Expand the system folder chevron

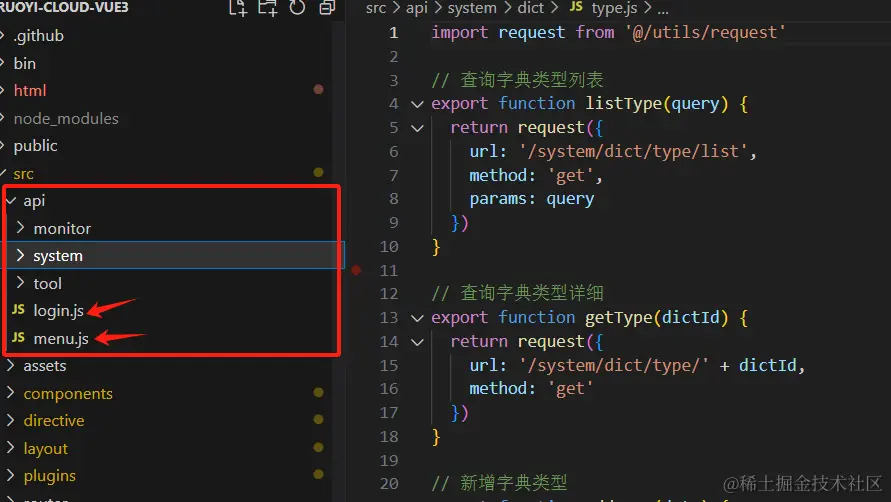[20, 255]
